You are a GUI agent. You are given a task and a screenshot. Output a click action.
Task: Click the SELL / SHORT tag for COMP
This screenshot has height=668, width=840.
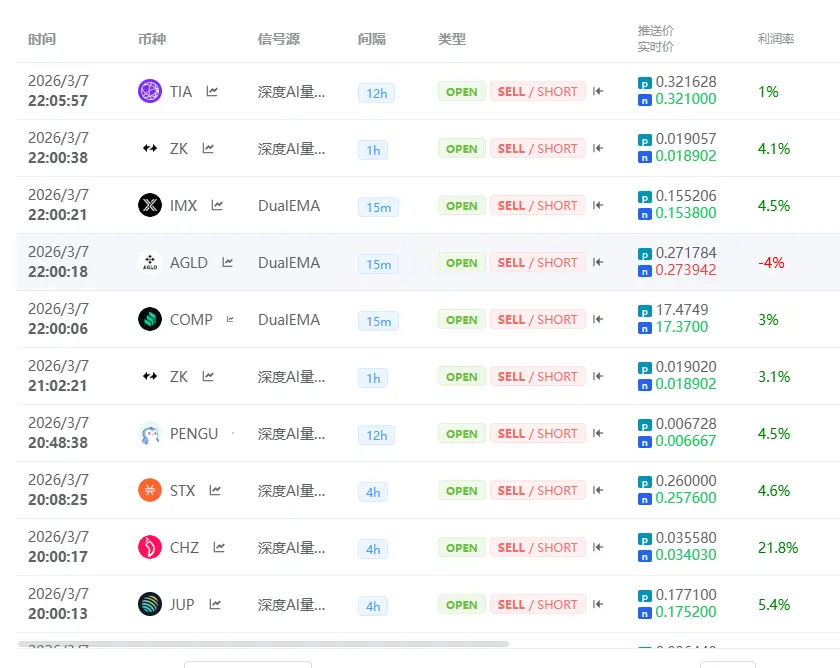[x=537, y=320]
